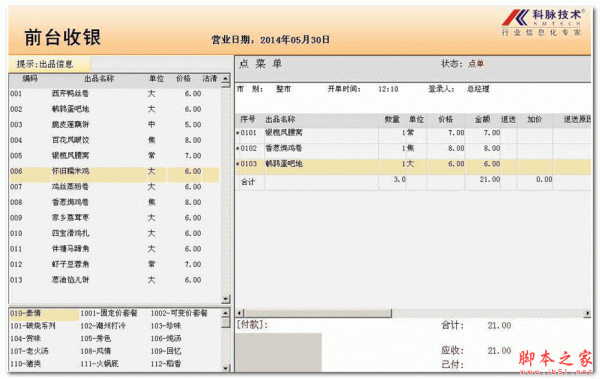Open category 107-老火汤

[29, 351]
